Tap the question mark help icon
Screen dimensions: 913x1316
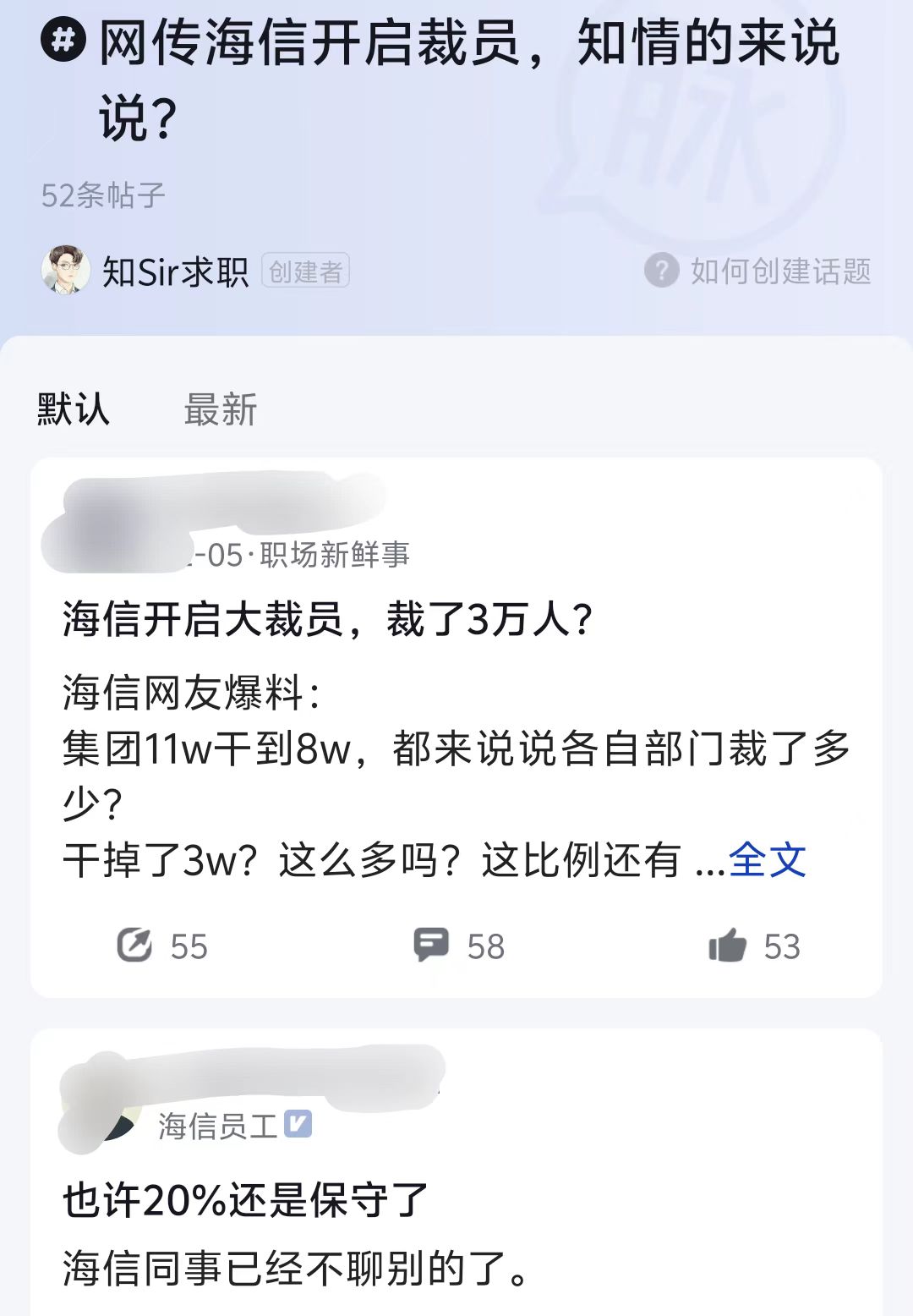(x=661, y=271)
